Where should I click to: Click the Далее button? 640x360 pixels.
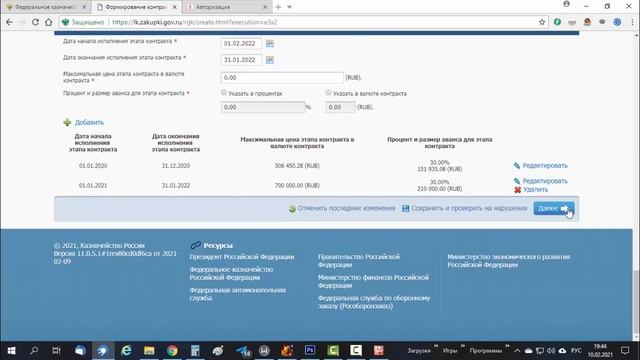coord(553,209)
